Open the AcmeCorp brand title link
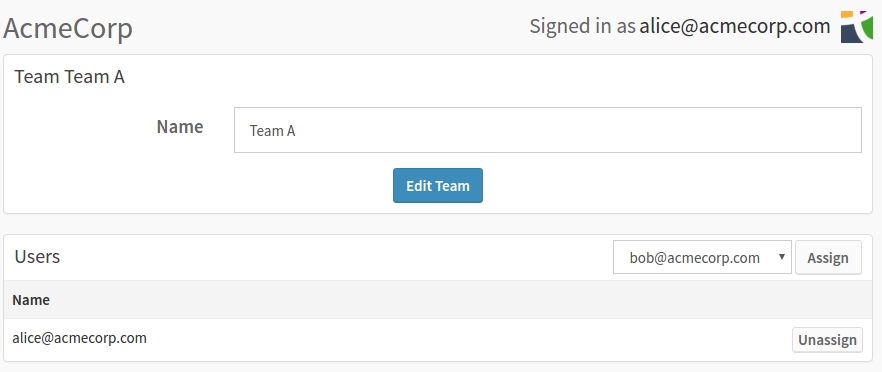882x372 pixels. coord(68,29)
